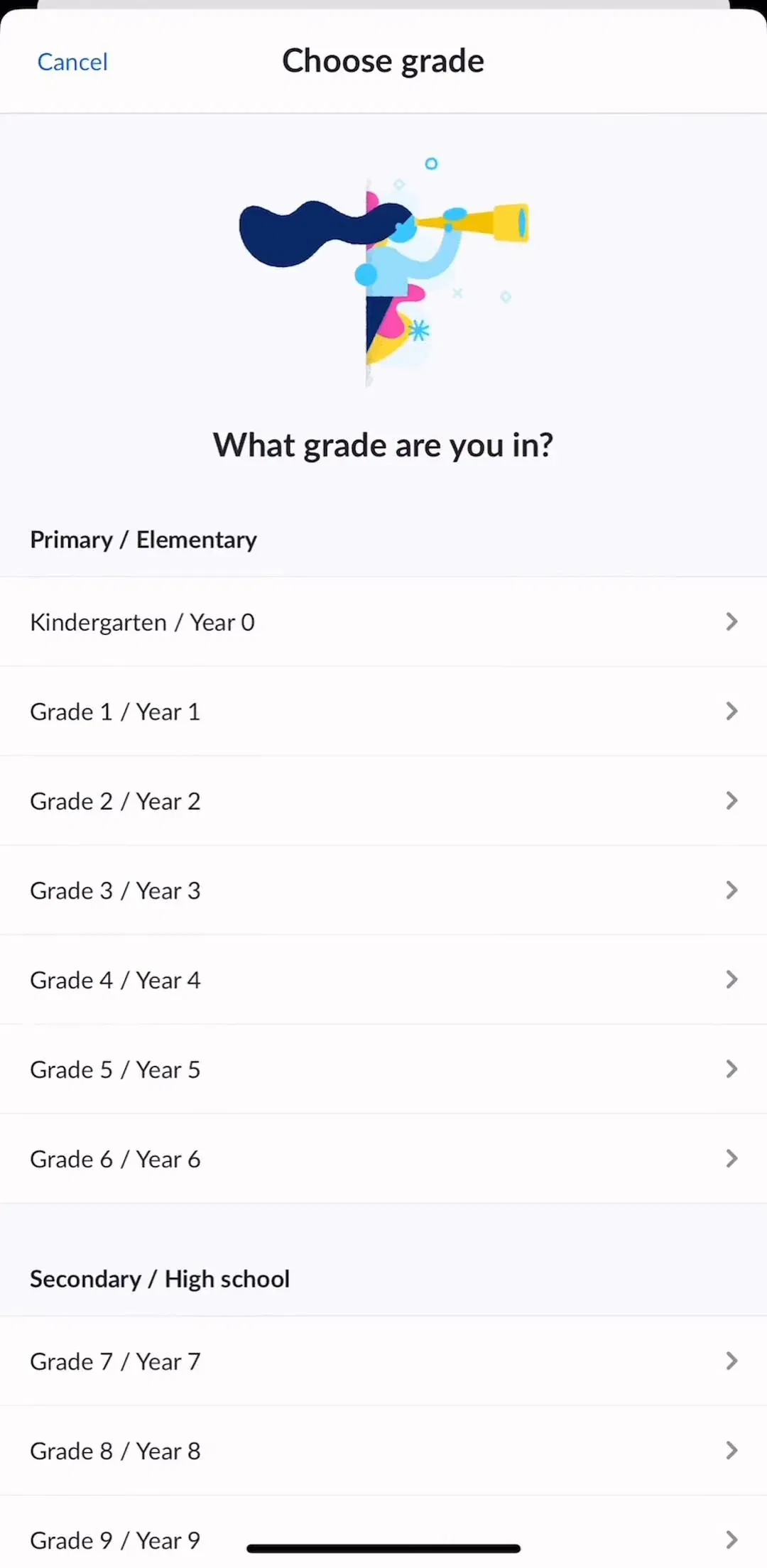767x1568 pixels.
Task: Pick Grade 6 / Year 6 label
Action: tap(115, 1159)
